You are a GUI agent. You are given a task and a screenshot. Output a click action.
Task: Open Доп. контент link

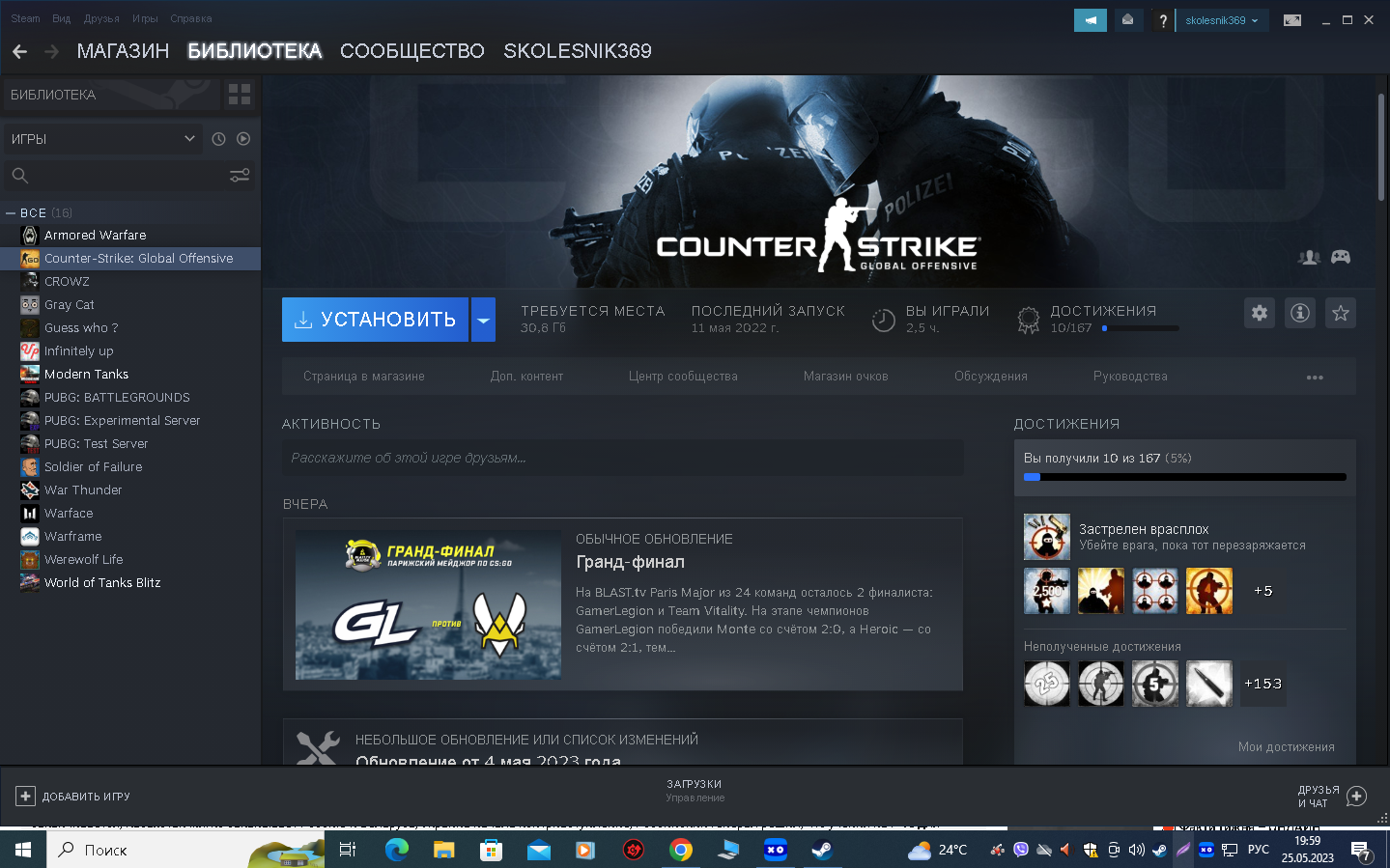[526, 377]
